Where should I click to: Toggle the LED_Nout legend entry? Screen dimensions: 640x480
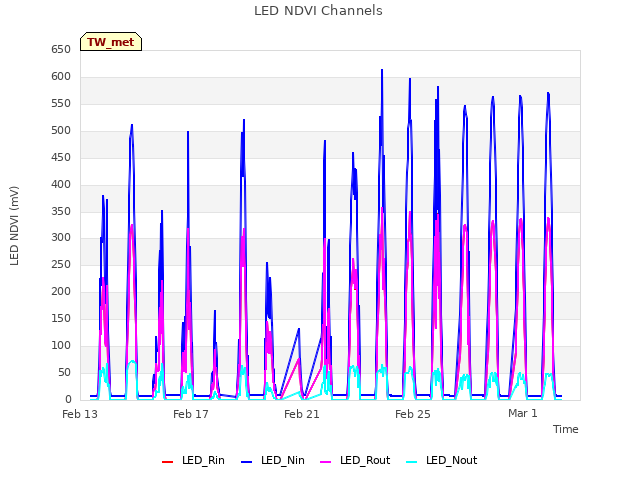[x=442, y=460]
